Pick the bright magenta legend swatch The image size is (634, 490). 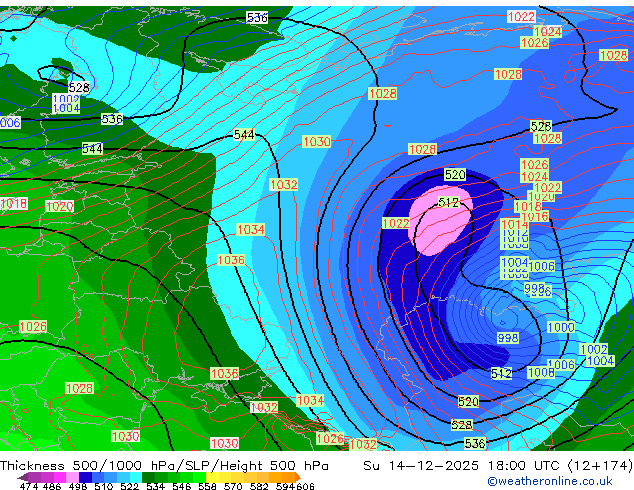[60, 477]
